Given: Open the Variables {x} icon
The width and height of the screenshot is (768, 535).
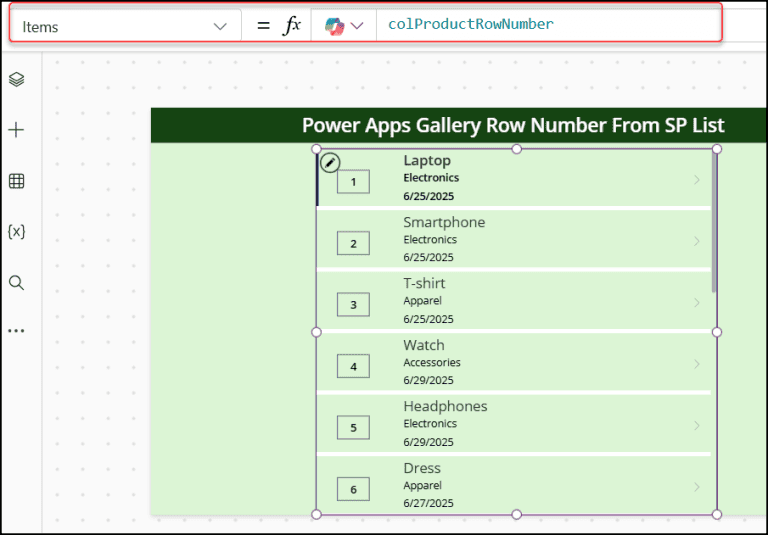Looking at the screenshot, I should tap(17, 231).
